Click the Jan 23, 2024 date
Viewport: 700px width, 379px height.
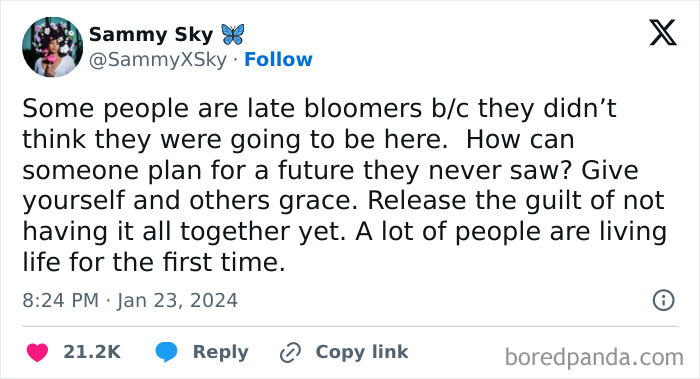(x=177, y=300)
